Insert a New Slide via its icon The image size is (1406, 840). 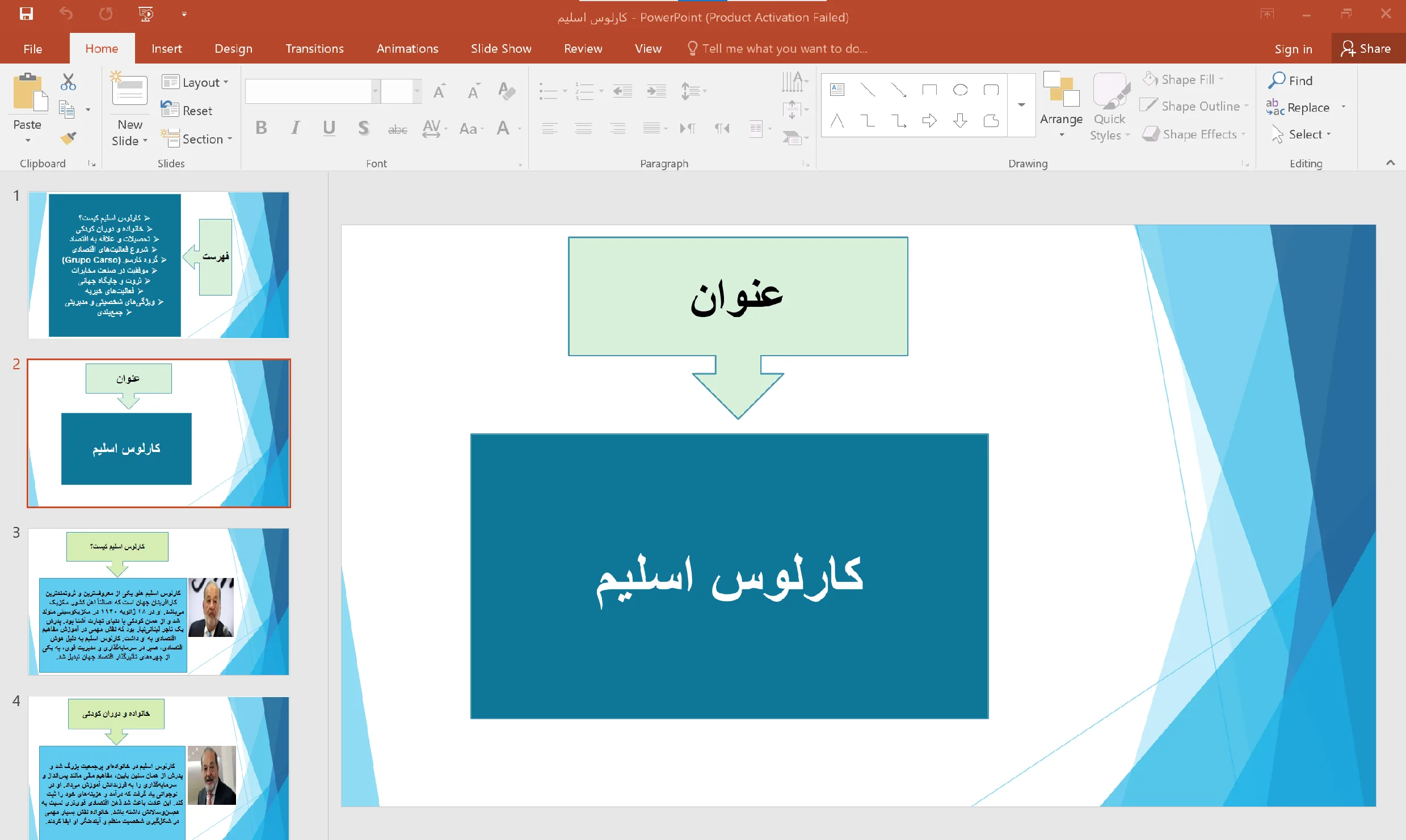point(129,90)
